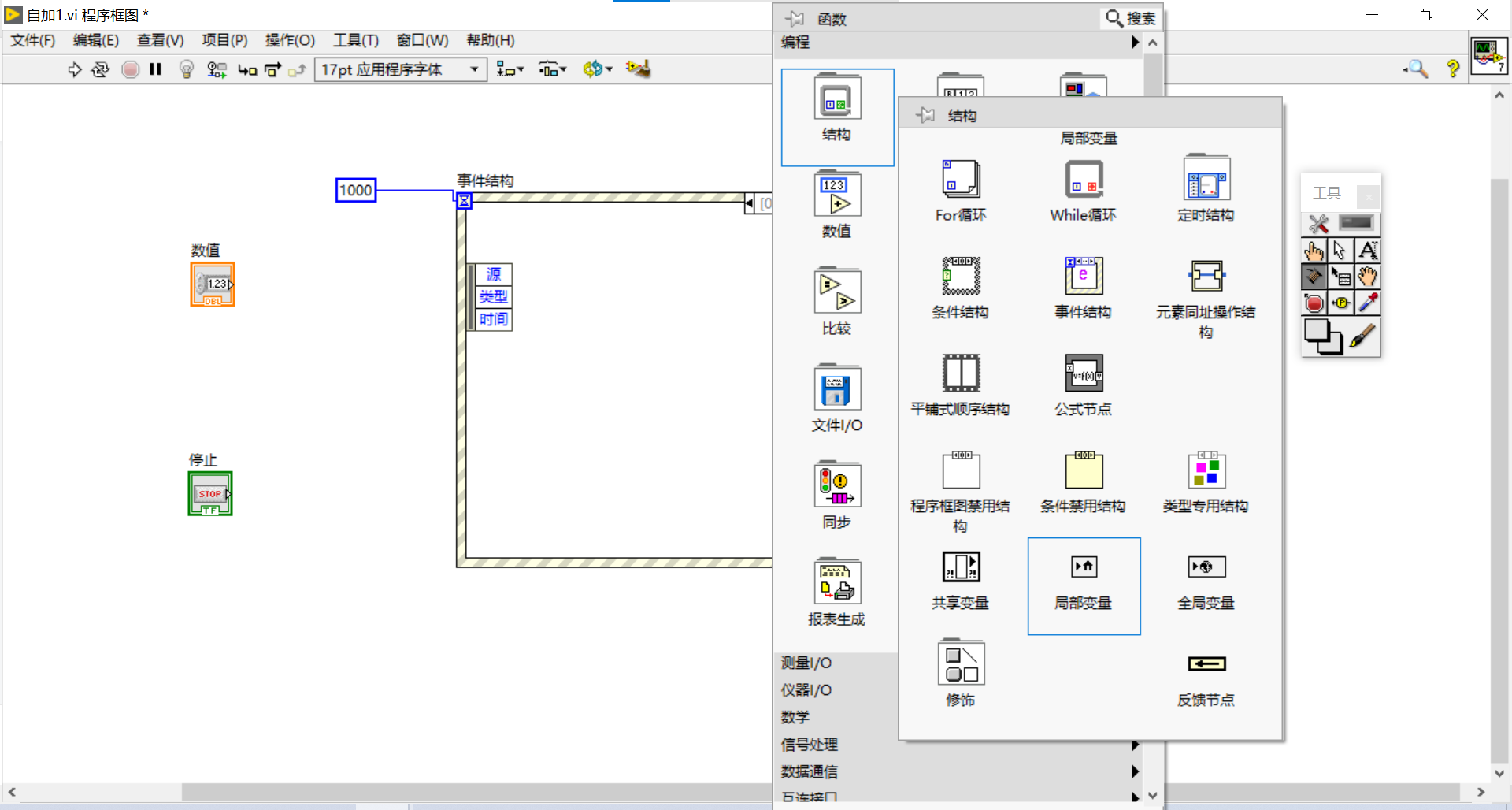Expand the 数据通信 category
Viewport: 1512px width, 810px height.
tap(809, 771)
